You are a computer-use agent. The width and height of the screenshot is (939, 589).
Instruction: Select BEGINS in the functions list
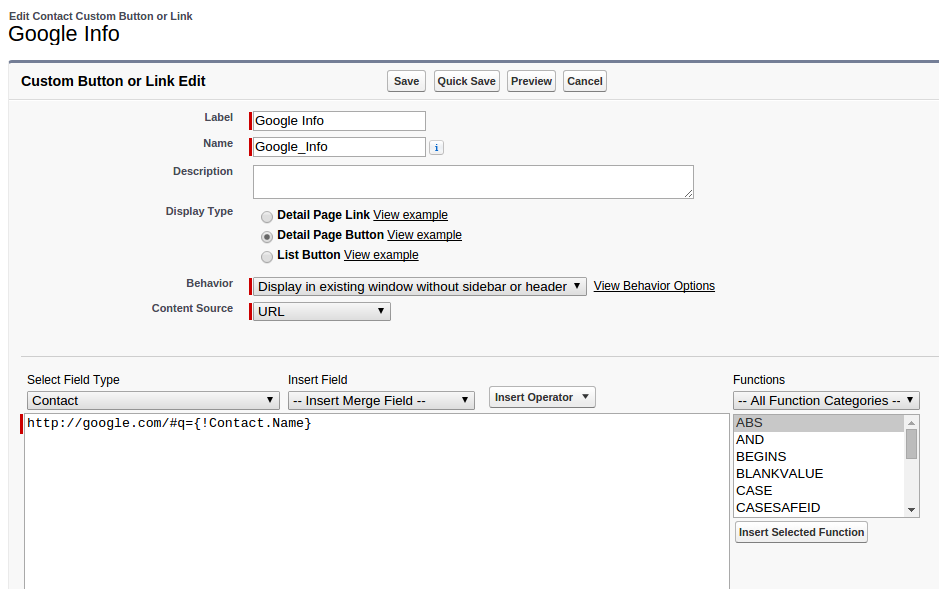[761, 457]
